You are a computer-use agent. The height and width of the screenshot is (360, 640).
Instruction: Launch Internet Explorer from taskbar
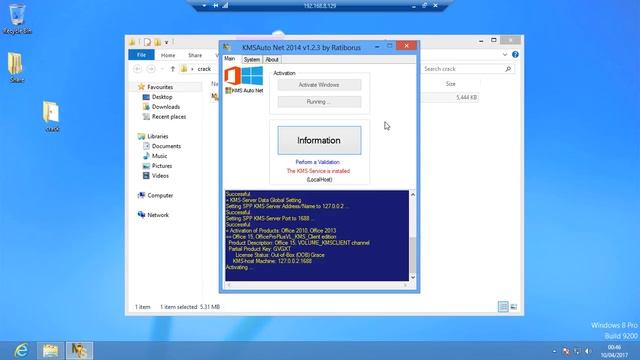21,350
